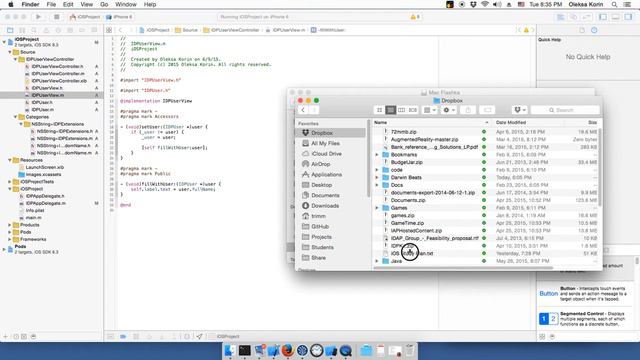Open Finder arrange-by dropdown

429,110
